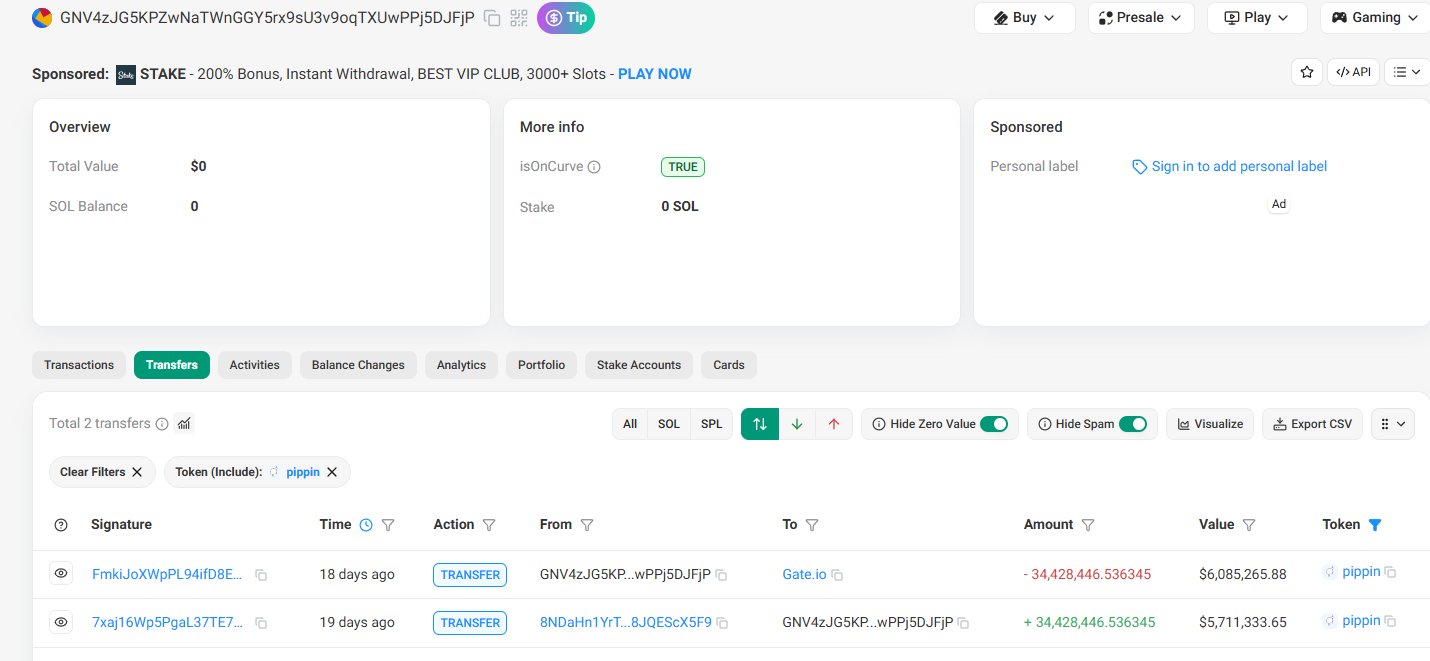1430x661 pixels.
Task: Remove the pippin token filter chip
Action: pos(332,472)
